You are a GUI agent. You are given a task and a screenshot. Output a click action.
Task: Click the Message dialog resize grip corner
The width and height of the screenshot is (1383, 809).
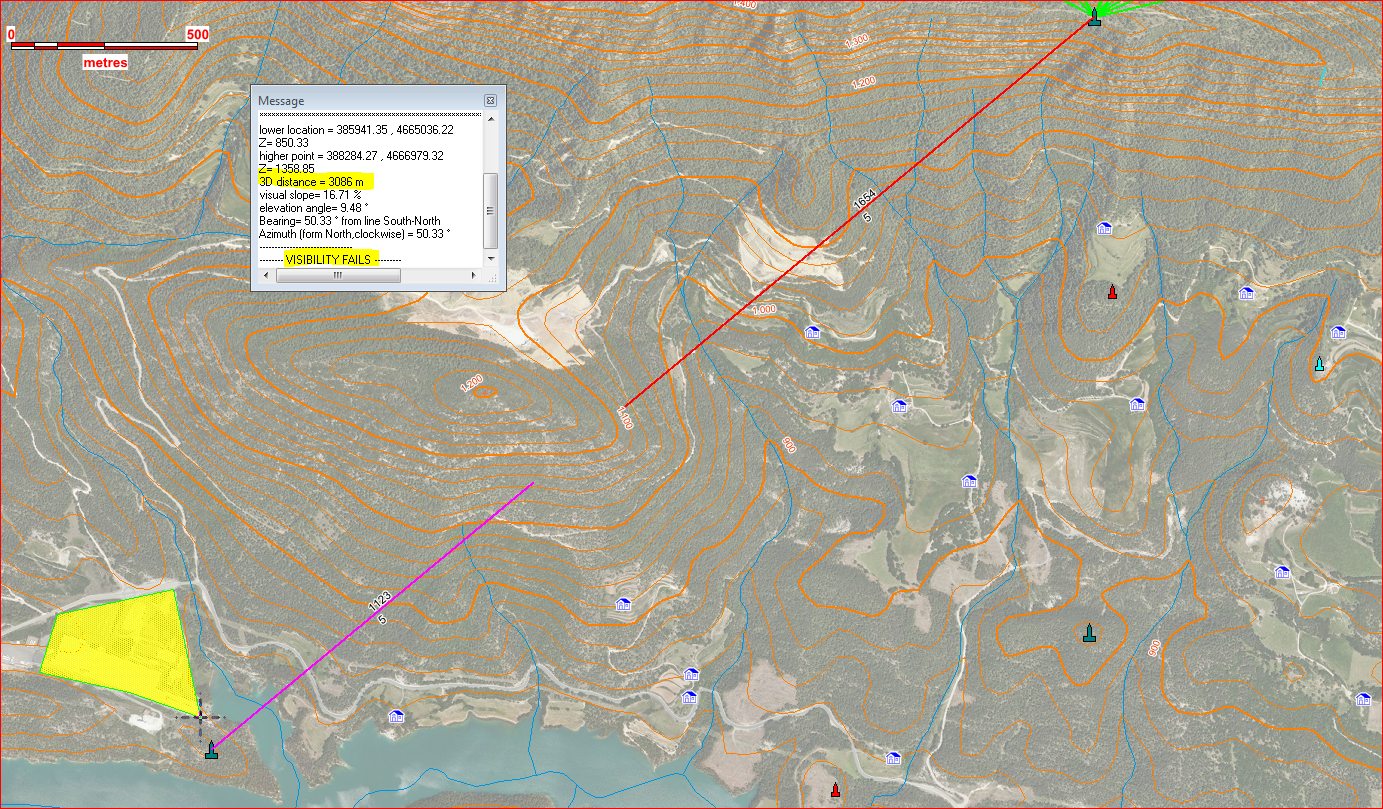(x=491, y=278)
